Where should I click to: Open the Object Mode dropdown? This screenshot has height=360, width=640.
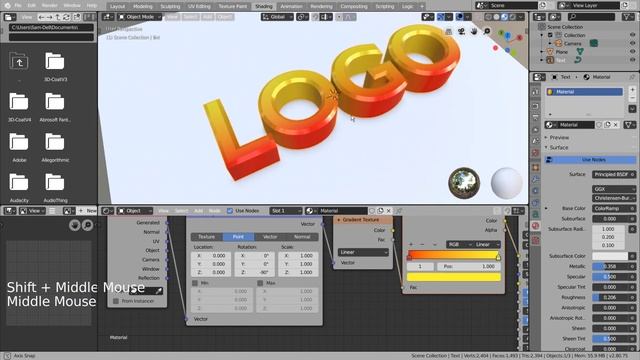pos(140,17)
